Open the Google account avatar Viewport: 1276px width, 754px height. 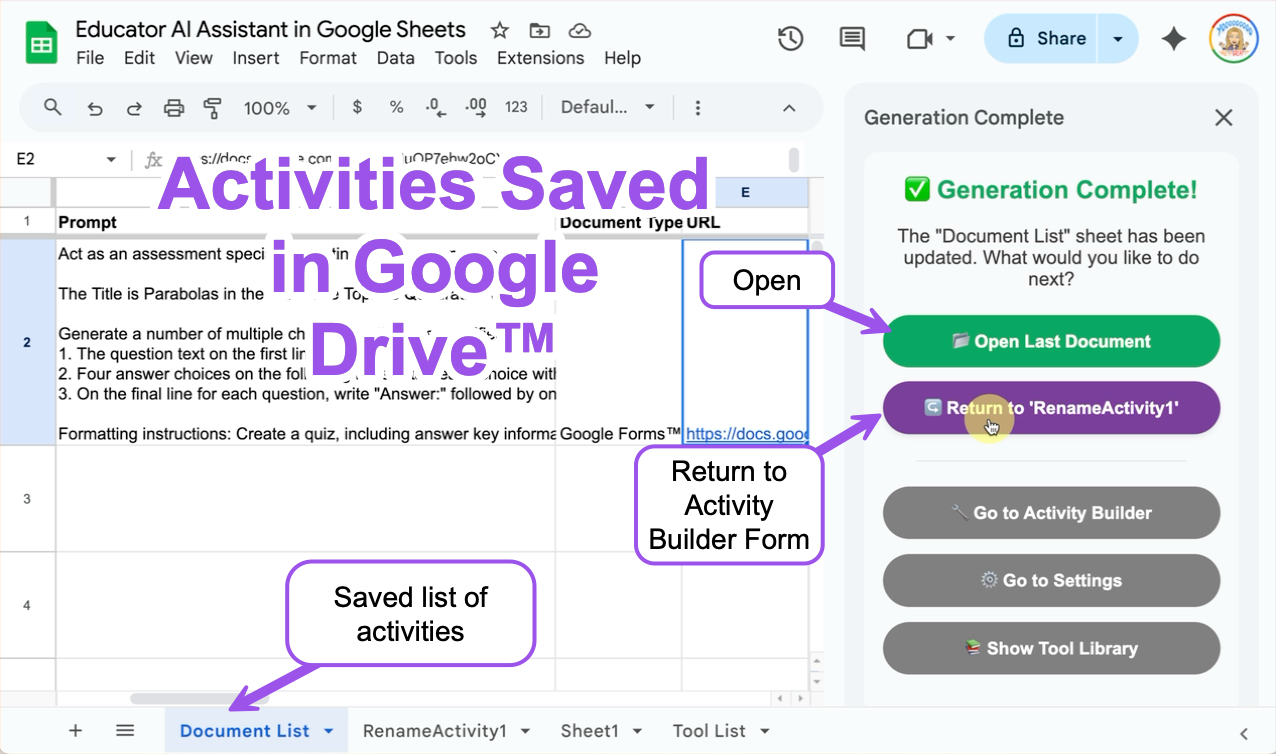click(1234, 39)
